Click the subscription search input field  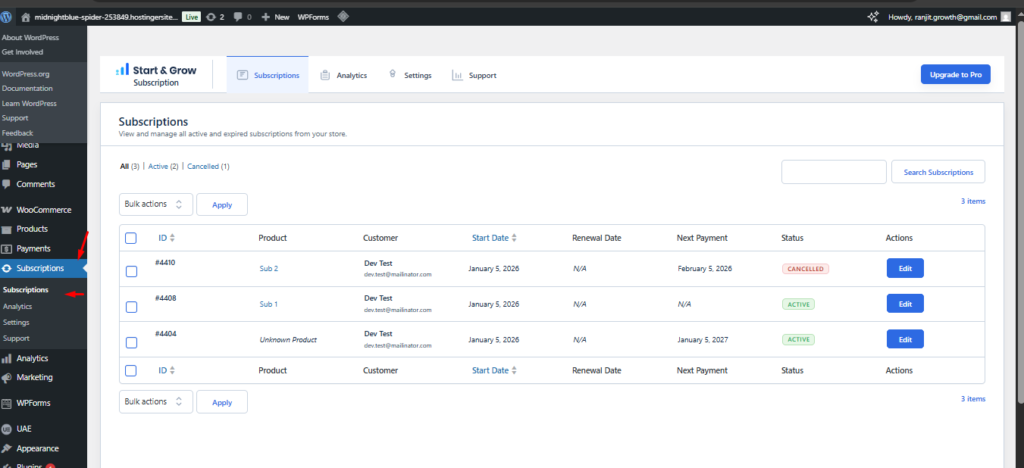tap(833, 172)
